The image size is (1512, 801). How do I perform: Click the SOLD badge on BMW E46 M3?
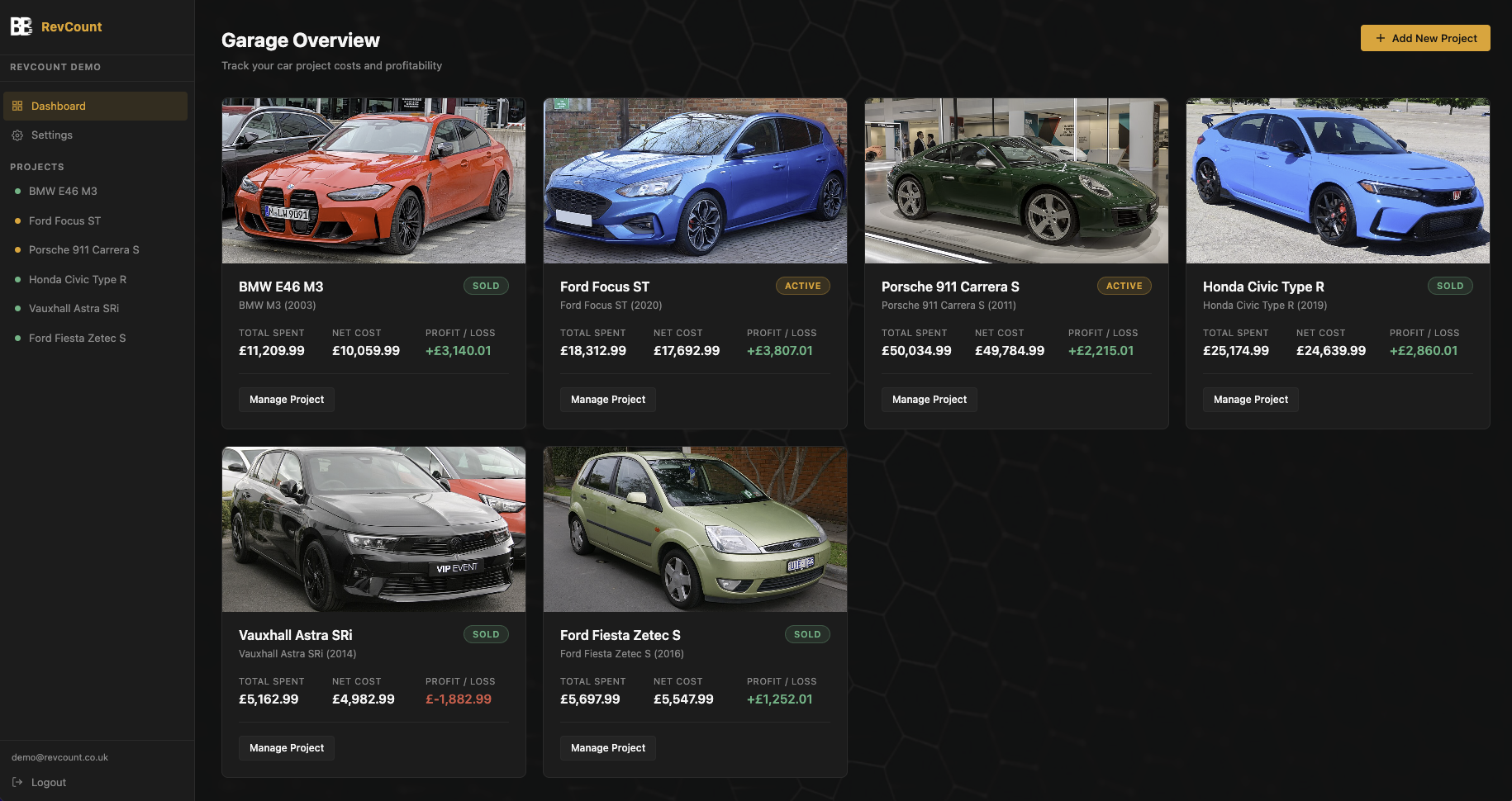[x=486, y=286]
